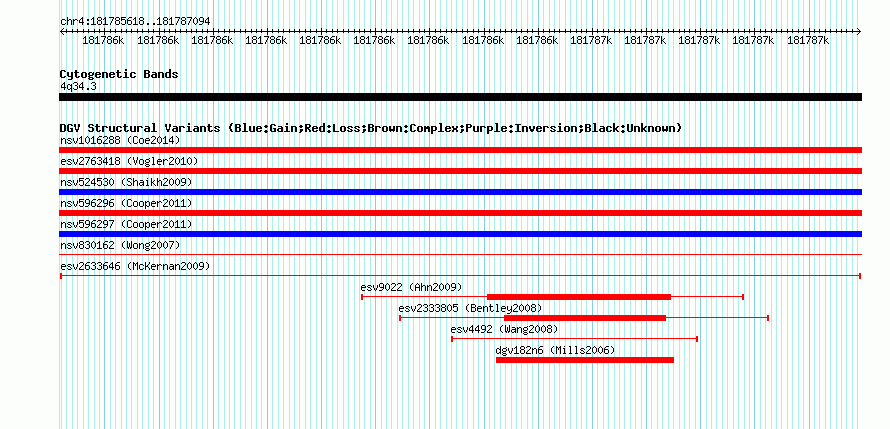
Task: Click the red loss bar of nsv596296
Action: [460, 213]
